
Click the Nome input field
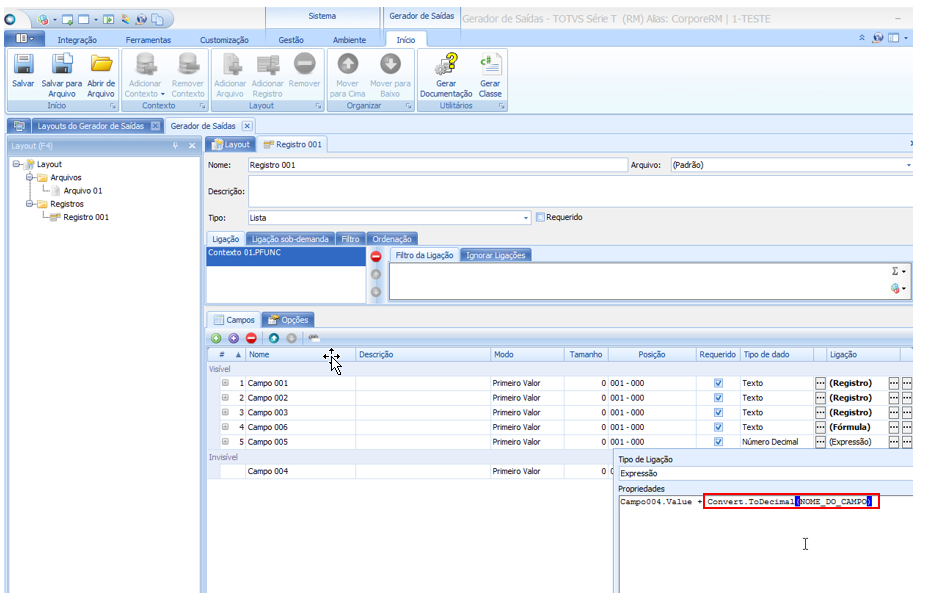[x=438, y=165]
